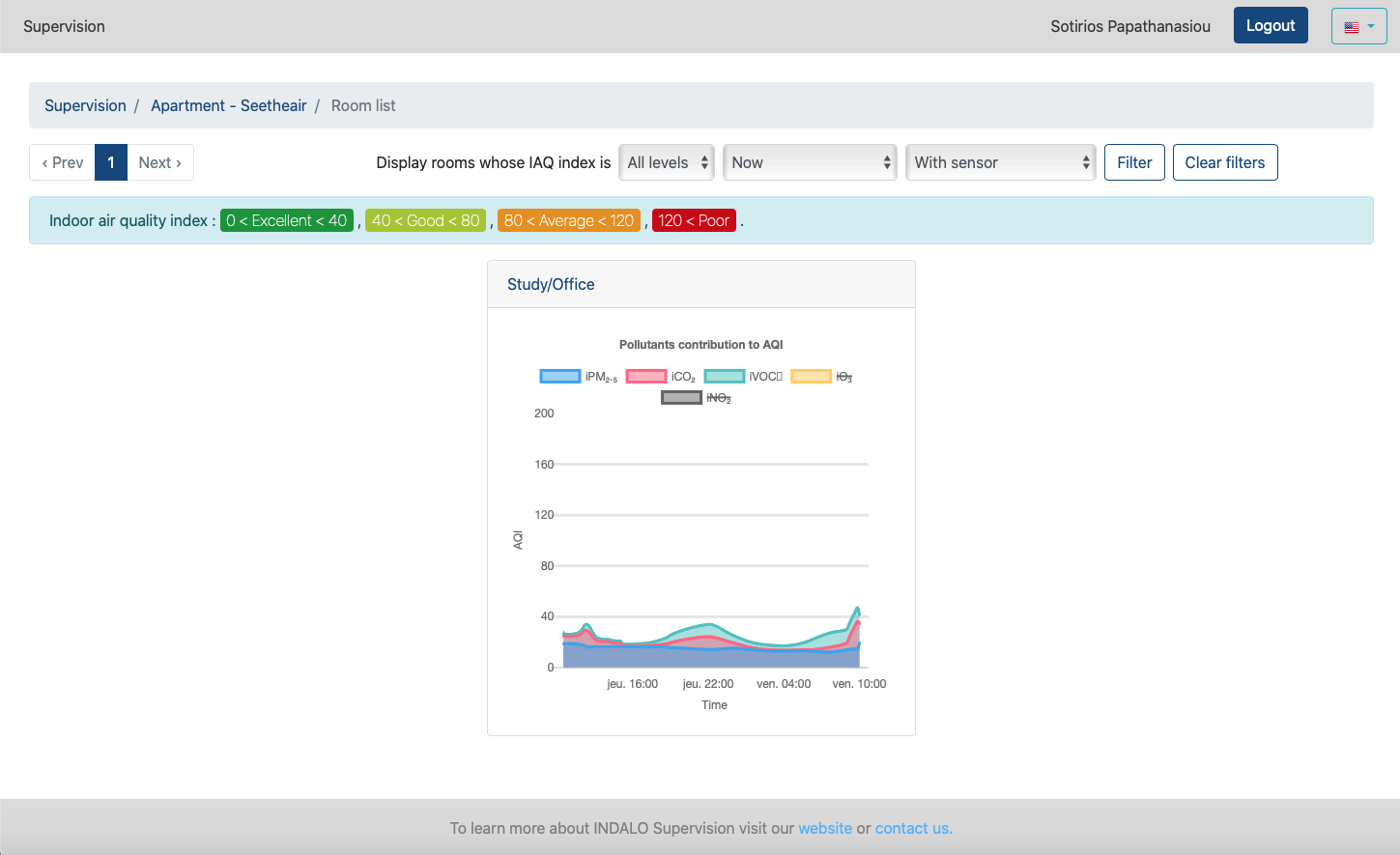Select page 1 in pagination

[x=111, y=162]
